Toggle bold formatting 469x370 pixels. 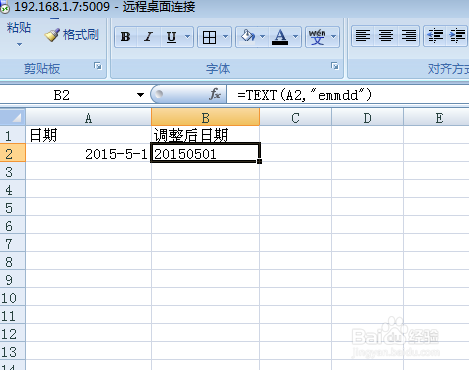(x=126, y=37)
